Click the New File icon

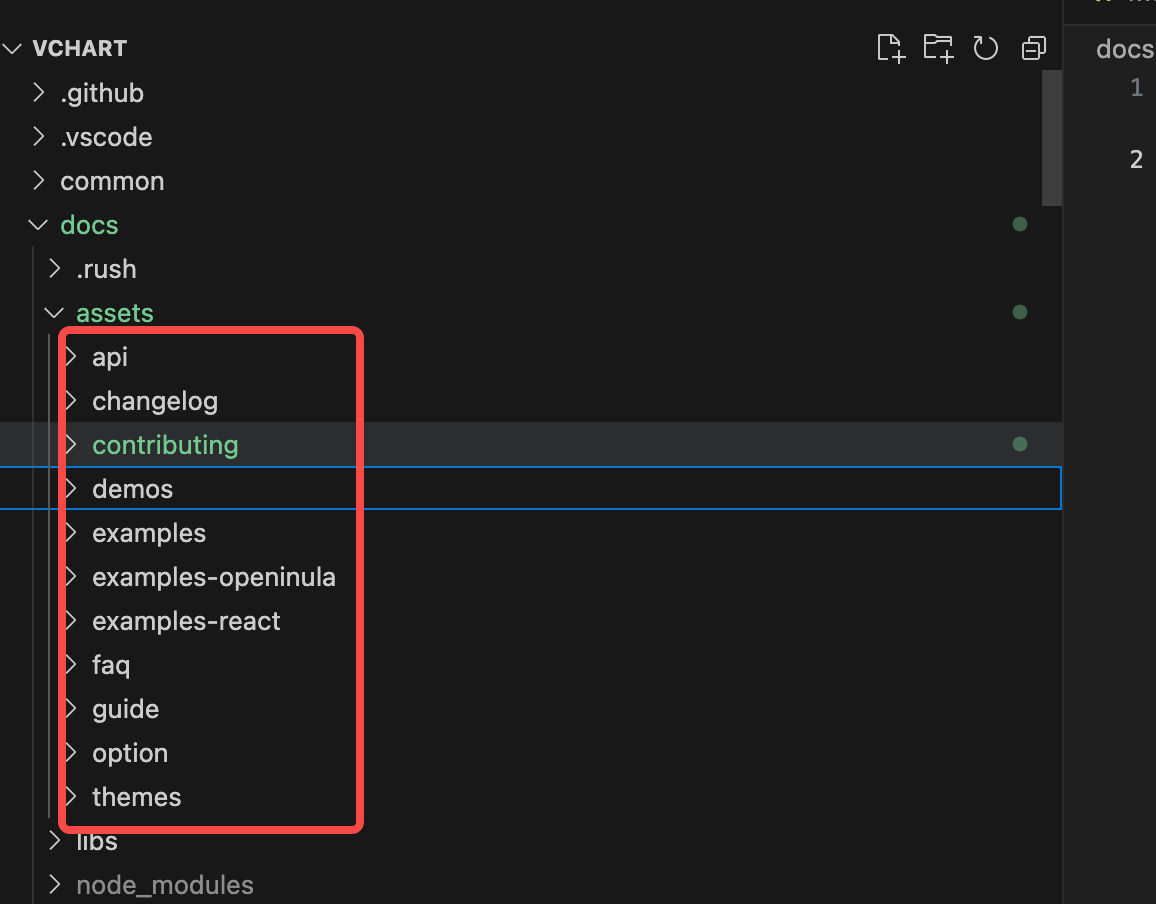pos(891,49)
